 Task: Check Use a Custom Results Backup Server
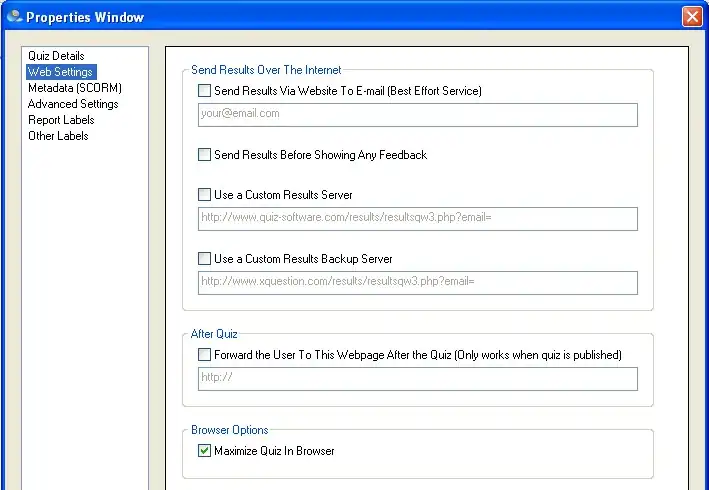205,259
